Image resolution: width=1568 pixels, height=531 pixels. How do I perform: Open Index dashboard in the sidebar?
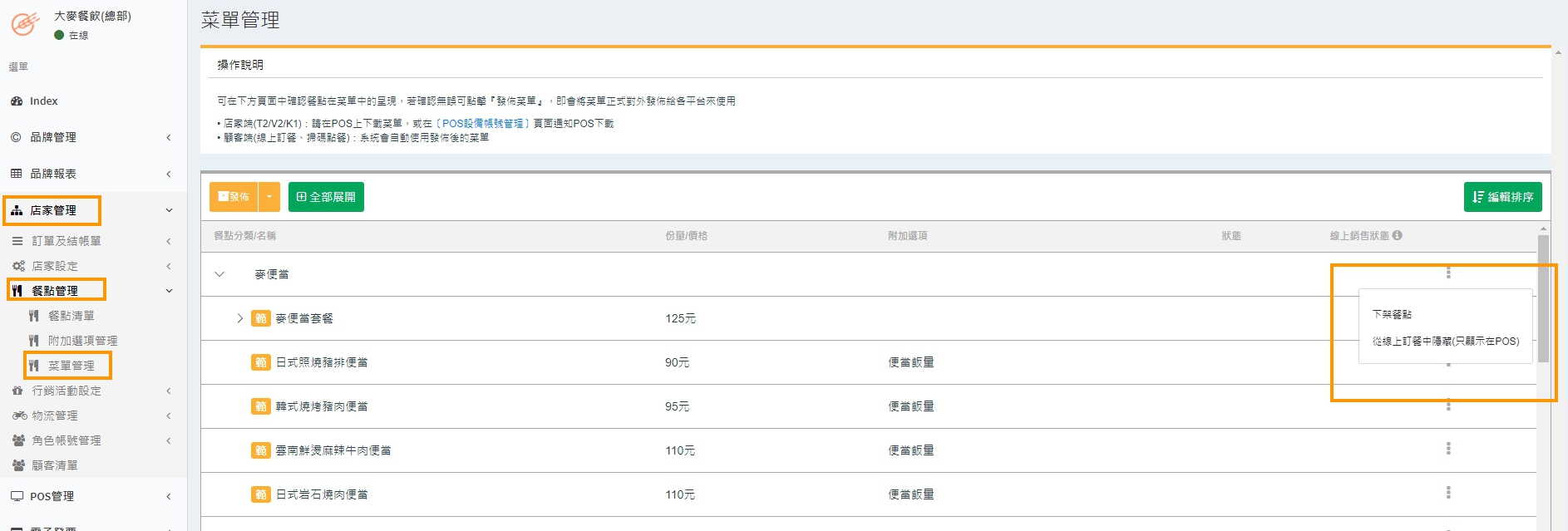pyautogui.click(x=43, y=101)
